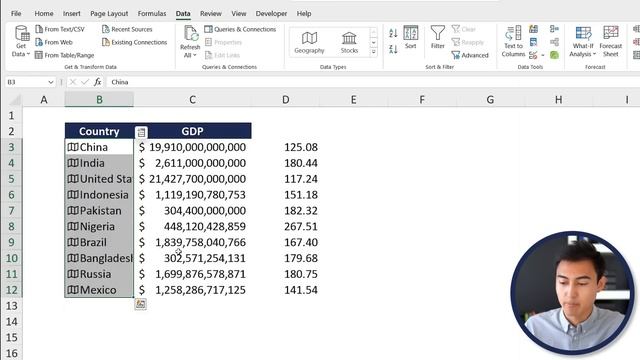Screen dimensions: 640x360
Task: Expand the Name Box dropdown
Action: [x=51, y=82]
